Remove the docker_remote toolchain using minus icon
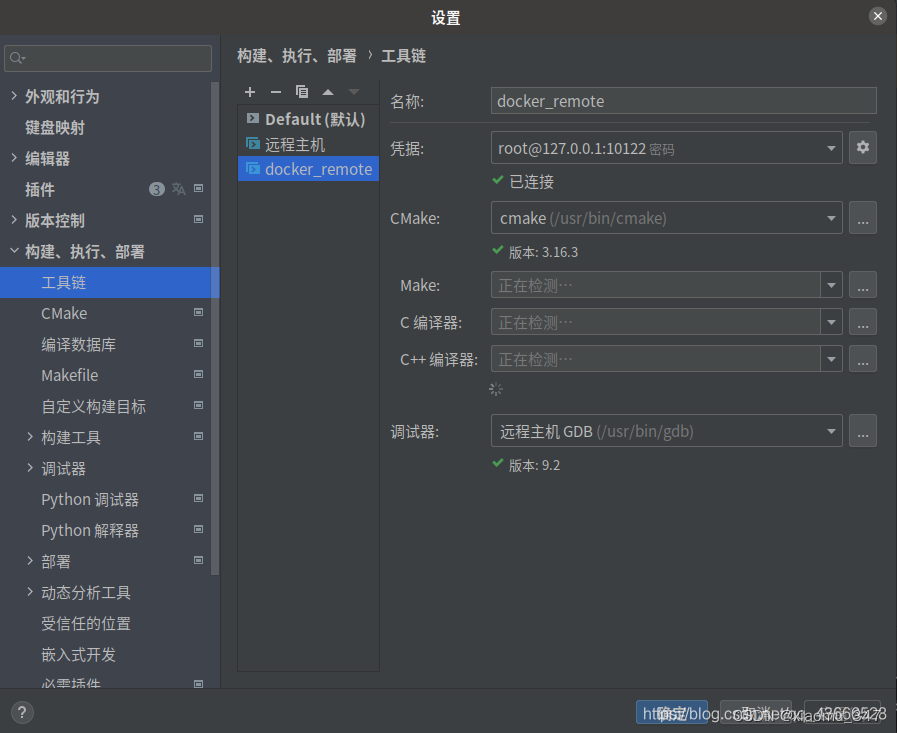Screen dimensions: 897x733 tap(276, 92)
